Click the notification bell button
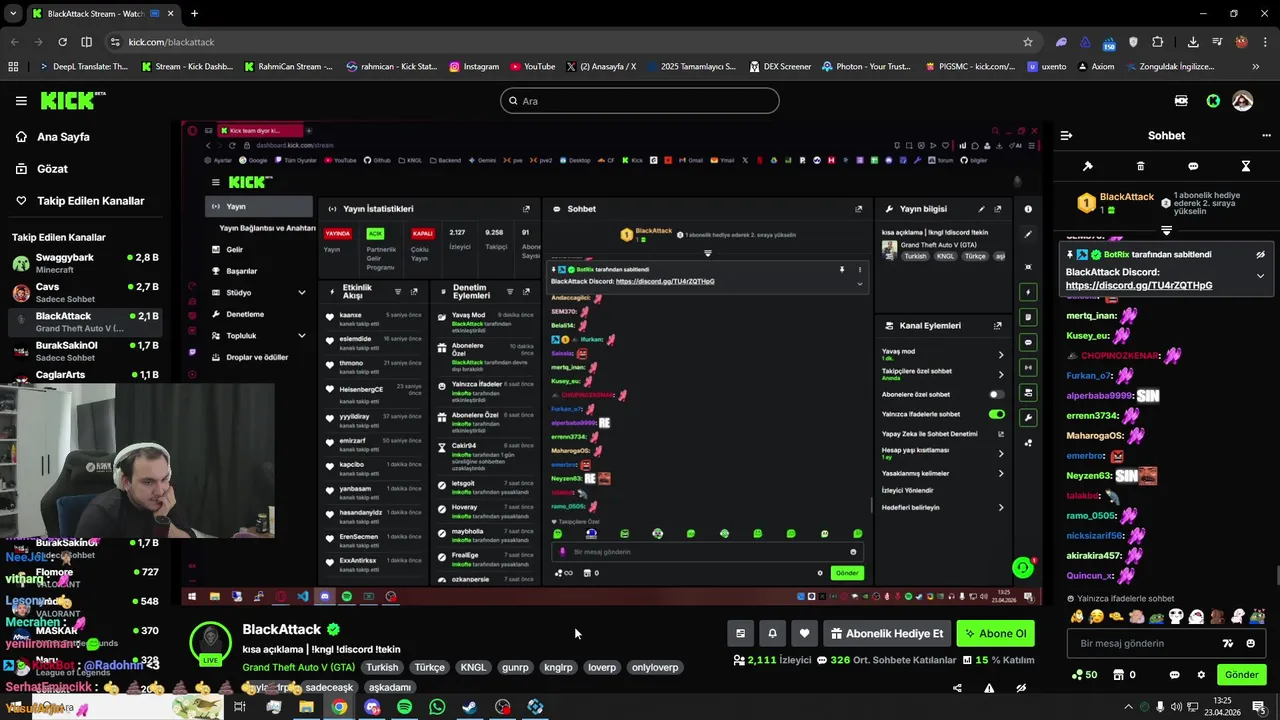The image size is (1280, 720). click(772, 633)
